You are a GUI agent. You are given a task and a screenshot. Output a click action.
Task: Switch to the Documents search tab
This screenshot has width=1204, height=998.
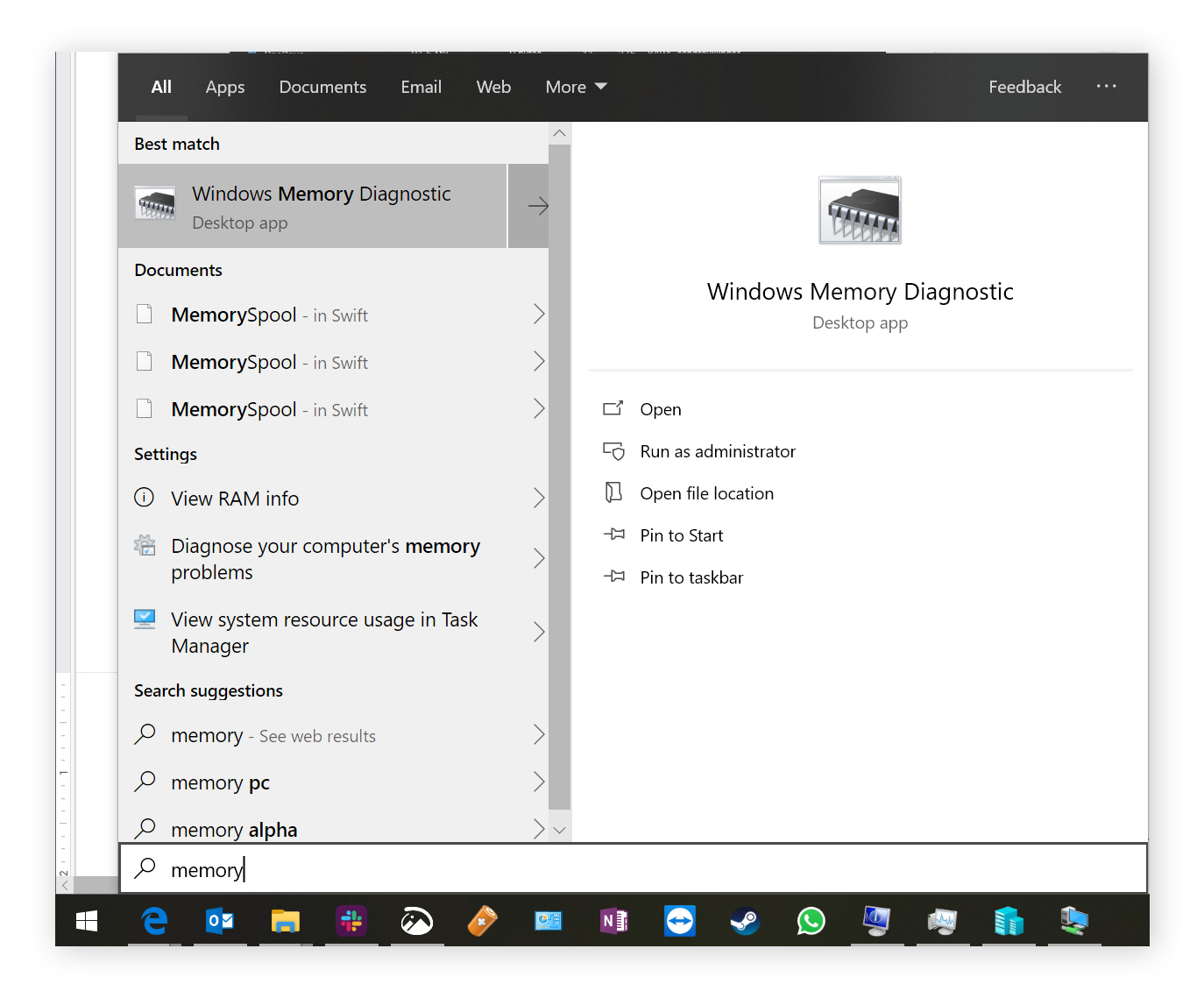click(x=322, y=86)
